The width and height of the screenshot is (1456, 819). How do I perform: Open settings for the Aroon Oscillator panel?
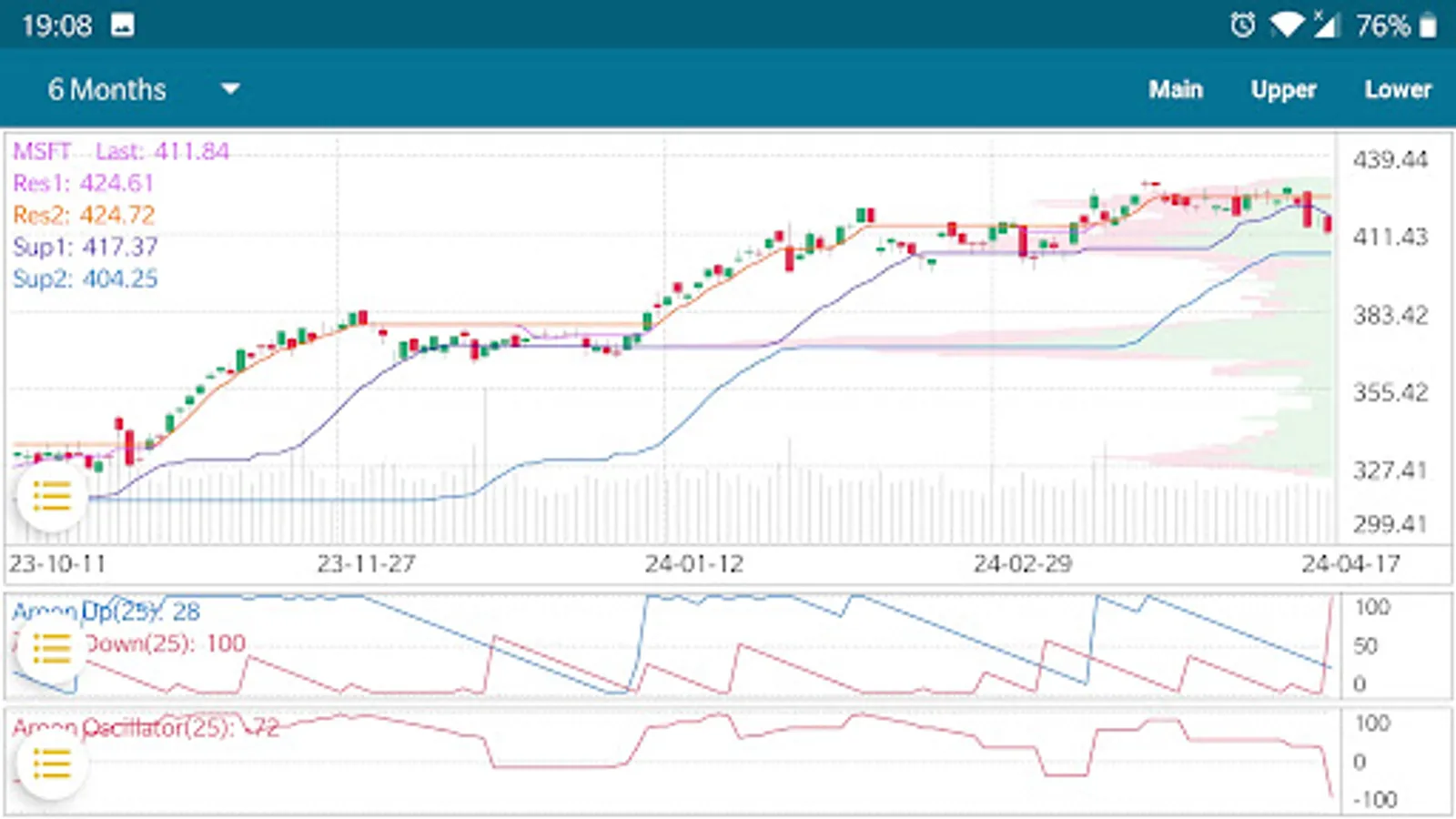click(x=52, y=763)
